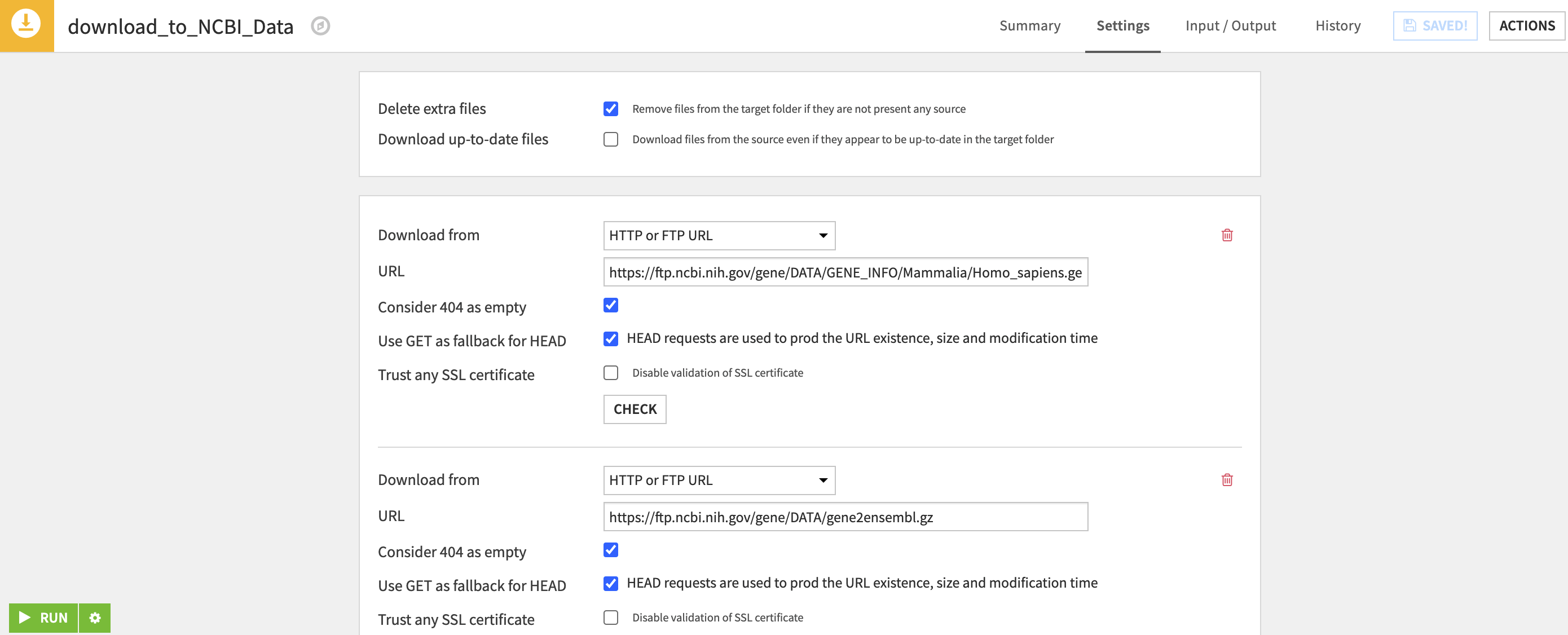The image size is (1568, 635).
Task: Toggle Consider 404 as empty for Homo_sapiens source
Action: (610, 305)
